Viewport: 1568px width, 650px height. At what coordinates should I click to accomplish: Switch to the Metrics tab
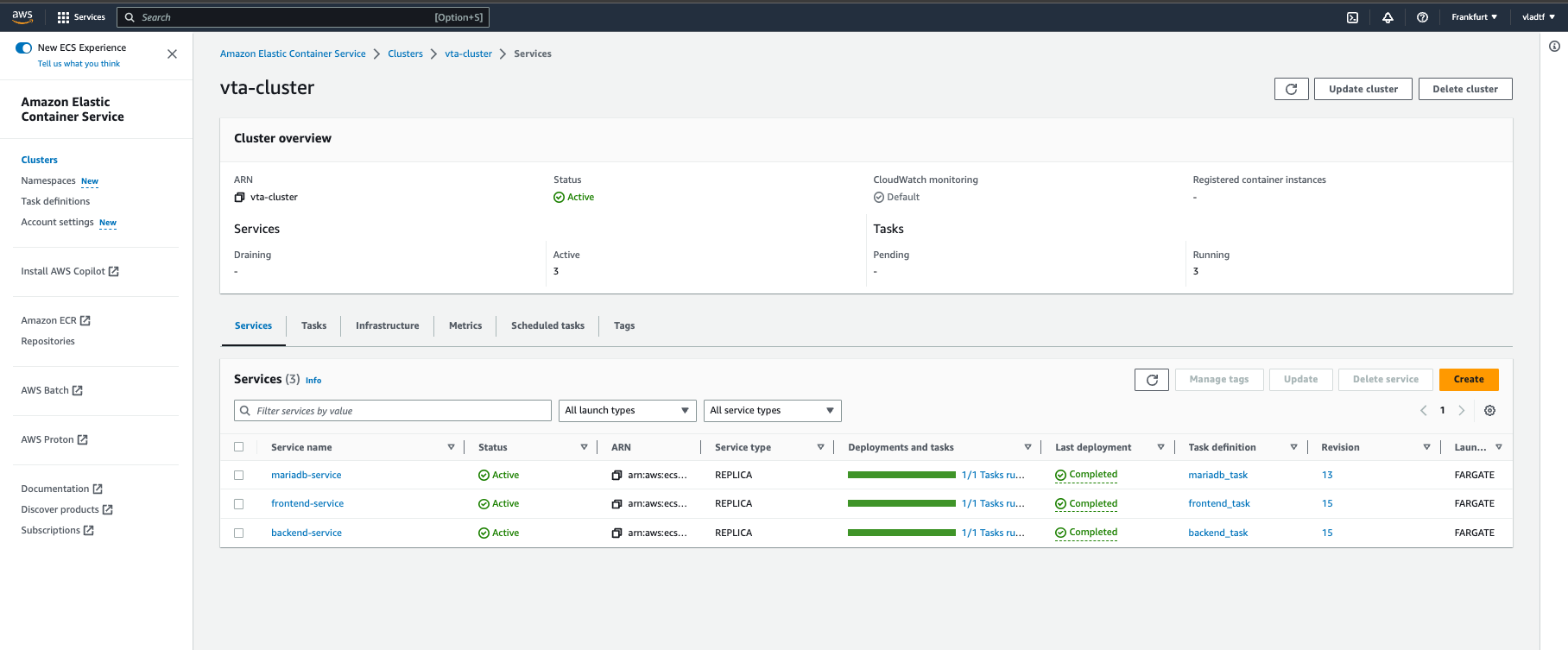[465, 326]
